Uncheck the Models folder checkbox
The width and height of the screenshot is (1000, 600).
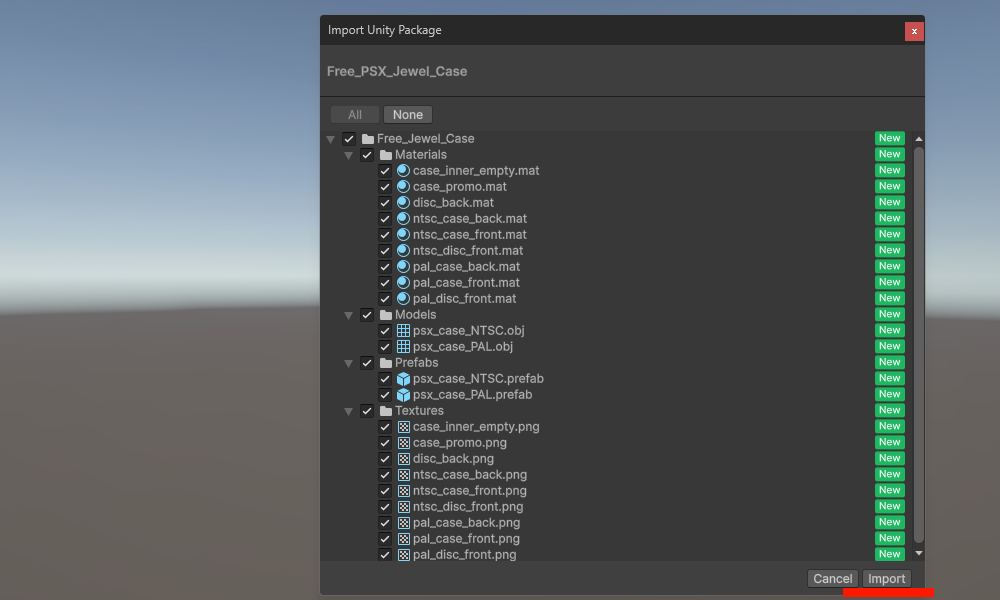(x=367, y=315)
